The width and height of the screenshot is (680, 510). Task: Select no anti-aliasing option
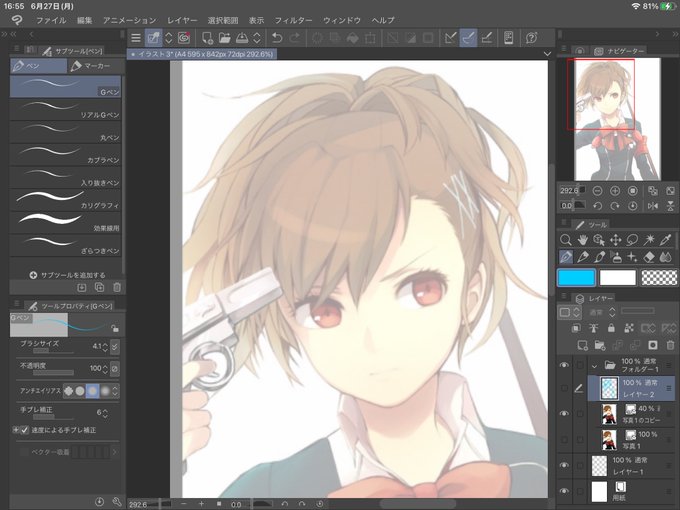(69, 391)
